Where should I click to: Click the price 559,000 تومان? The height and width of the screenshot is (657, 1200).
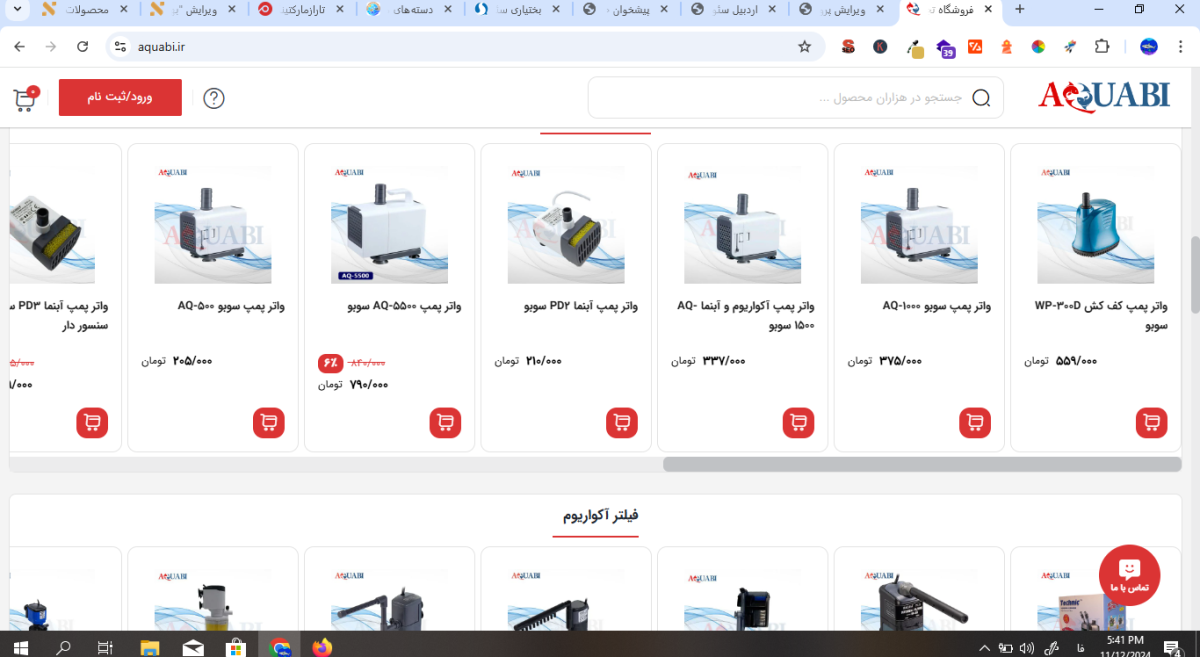[x=1060, y=361]
